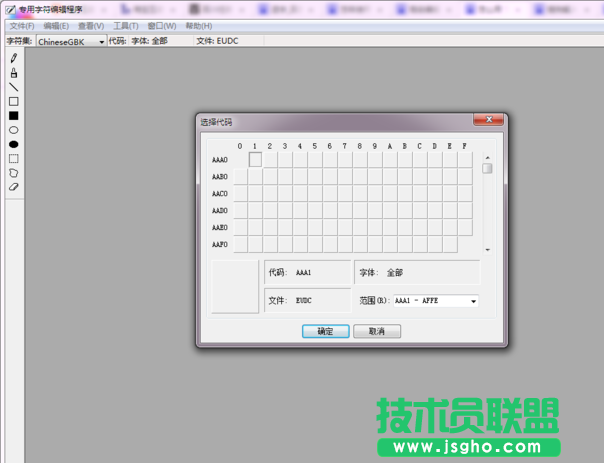Click 文件: EUDC in the main toolbar
The width and height of the screenshot is (604, 463).
click(217, 41)
